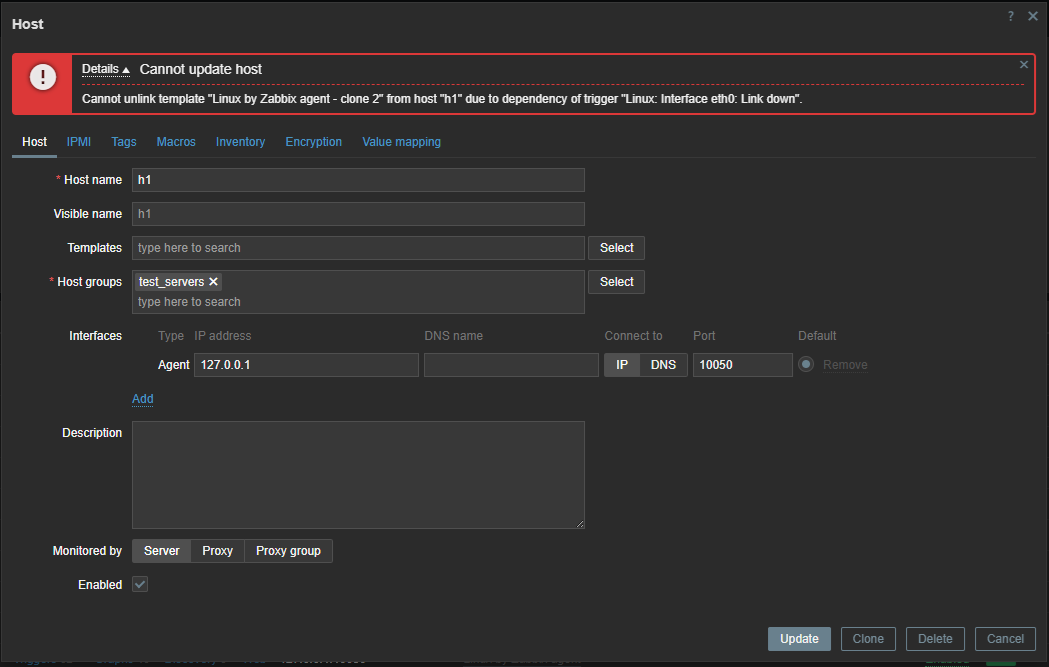Collapse the error Details section

click(105, 69)
